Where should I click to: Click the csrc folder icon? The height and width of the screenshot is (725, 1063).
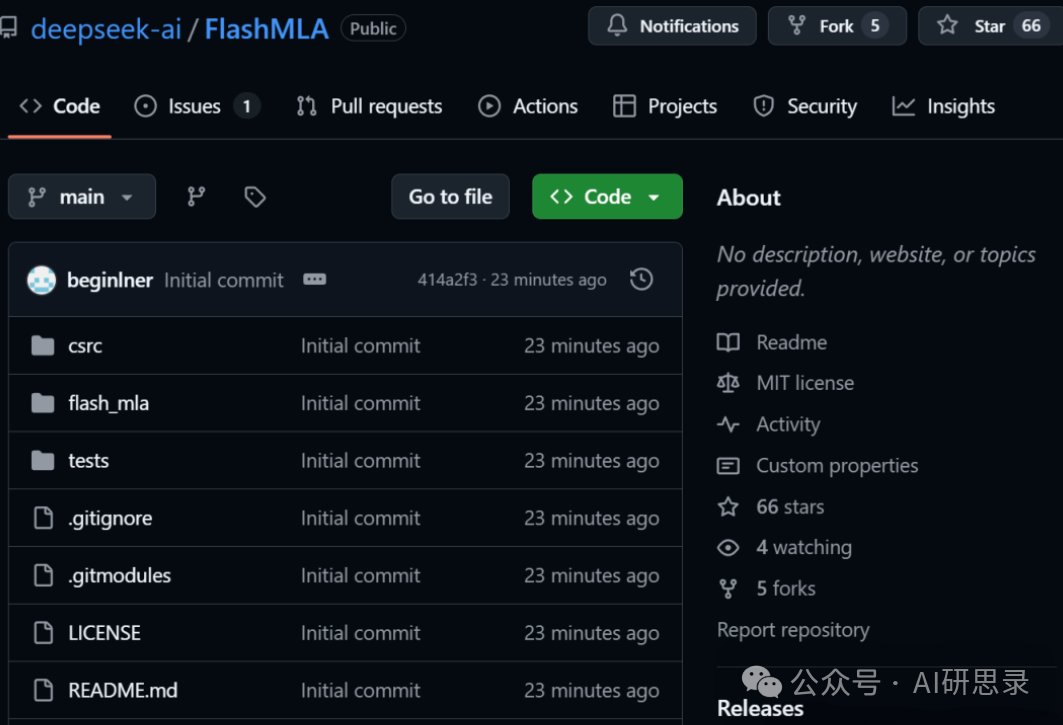pos(43,346)
